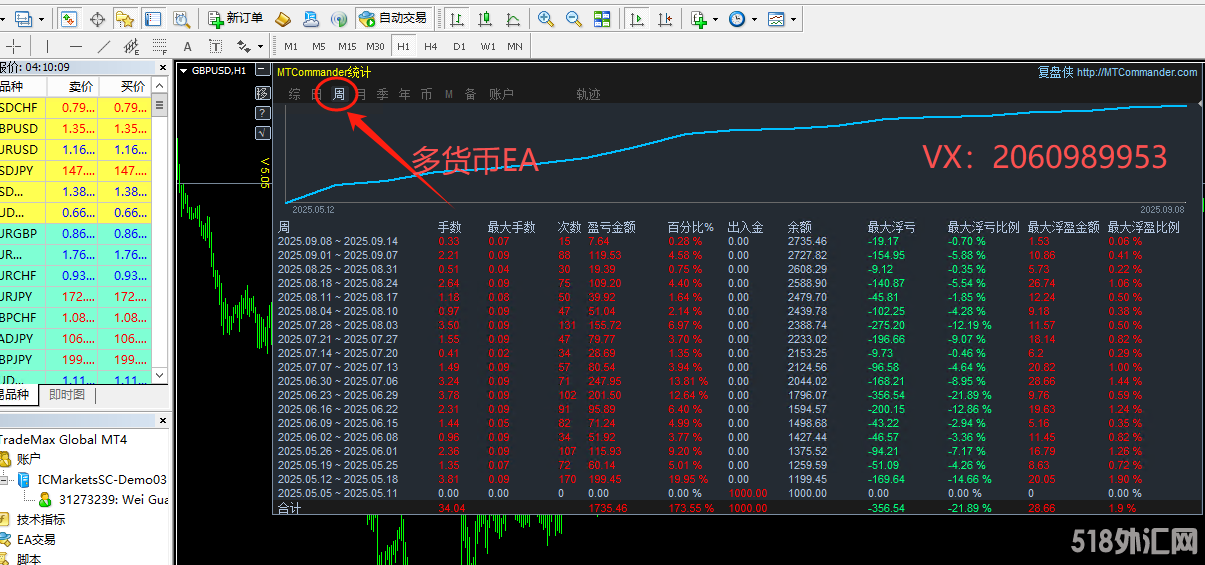Screen dimensions: 1205x565
Task: Collapse panel with the − button on chart
Action: 263,71
